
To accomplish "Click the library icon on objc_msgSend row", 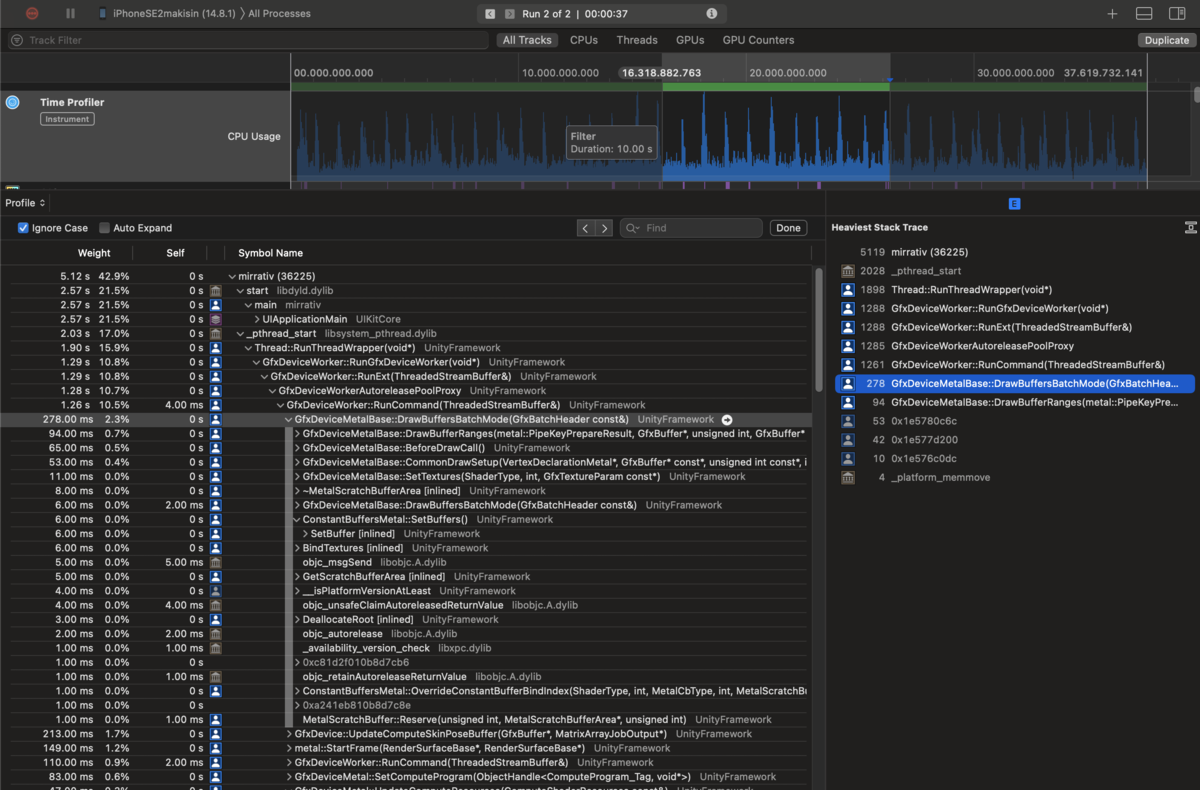I will pyautogui.click(x=215, y=562).
